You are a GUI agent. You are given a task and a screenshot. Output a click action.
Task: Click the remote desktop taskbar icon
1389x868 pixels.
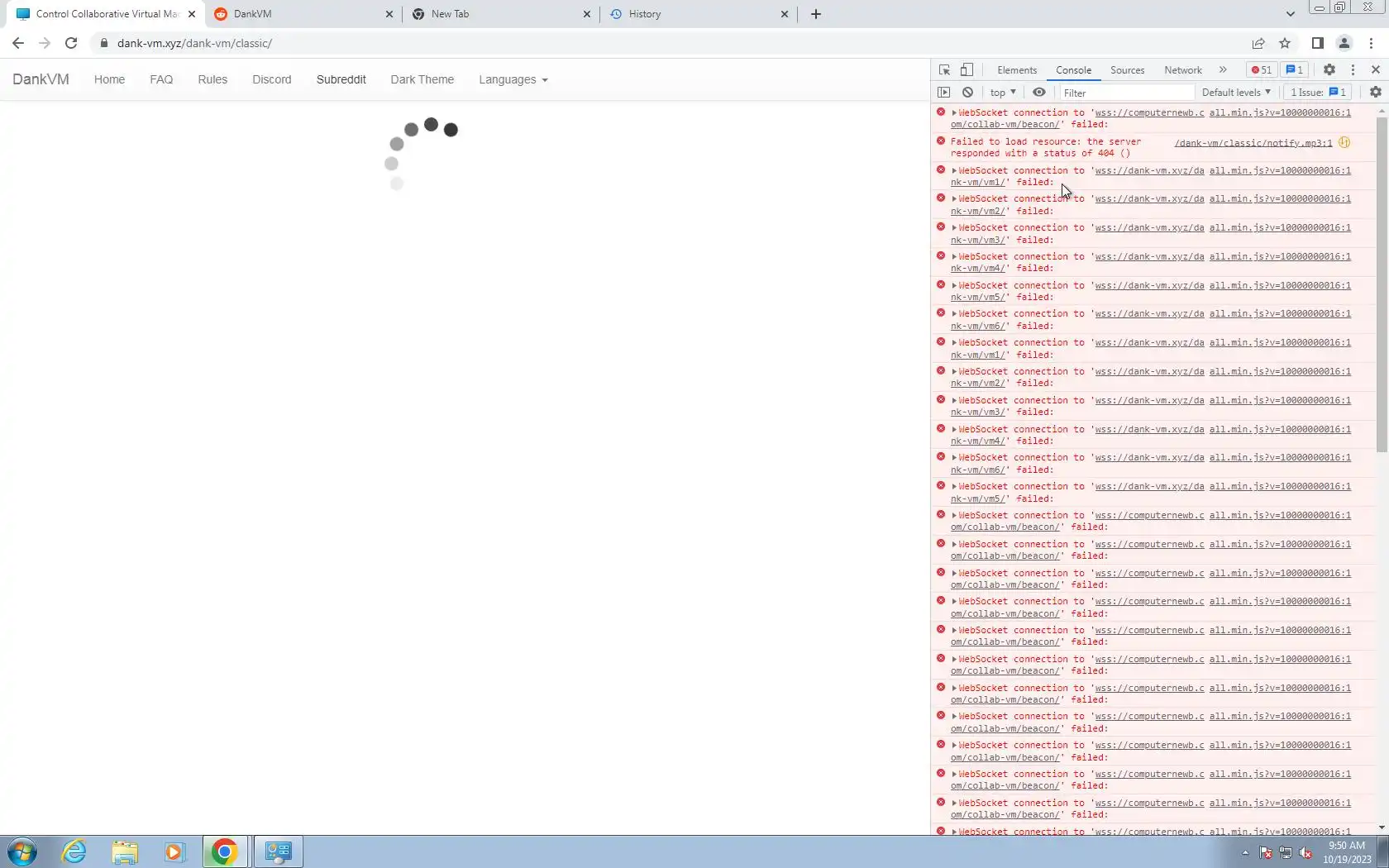coord(279,851)
